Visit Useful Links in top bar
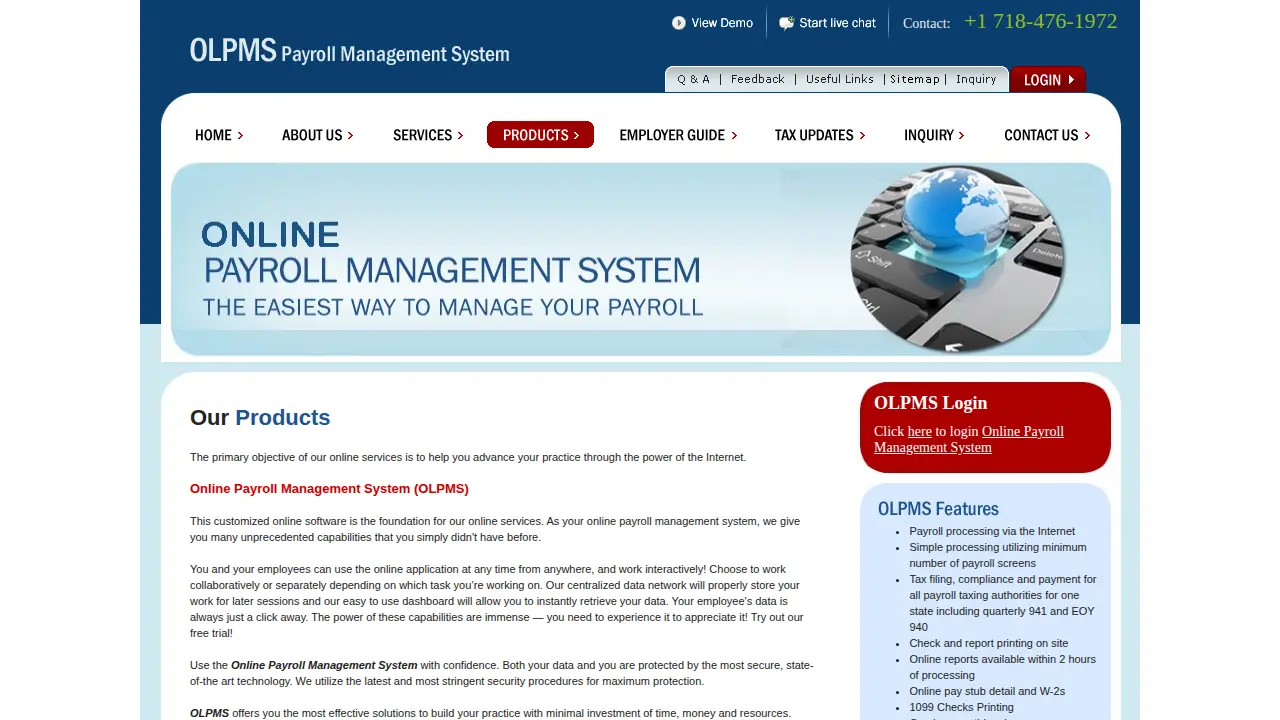Viewport: 1280px width, 720px height. tap(840, 79)
